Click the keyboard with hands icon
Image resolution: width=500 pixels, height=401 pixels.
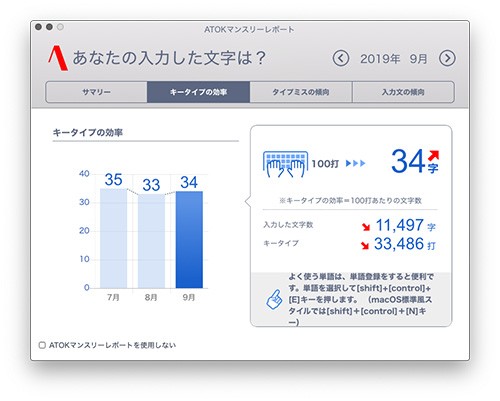point(285,164)
